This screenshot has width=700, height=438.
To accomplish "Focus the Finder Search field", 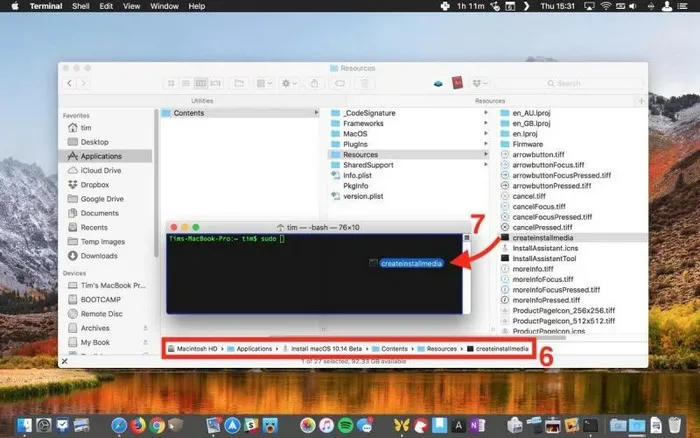I will click(x=569, y=83).
